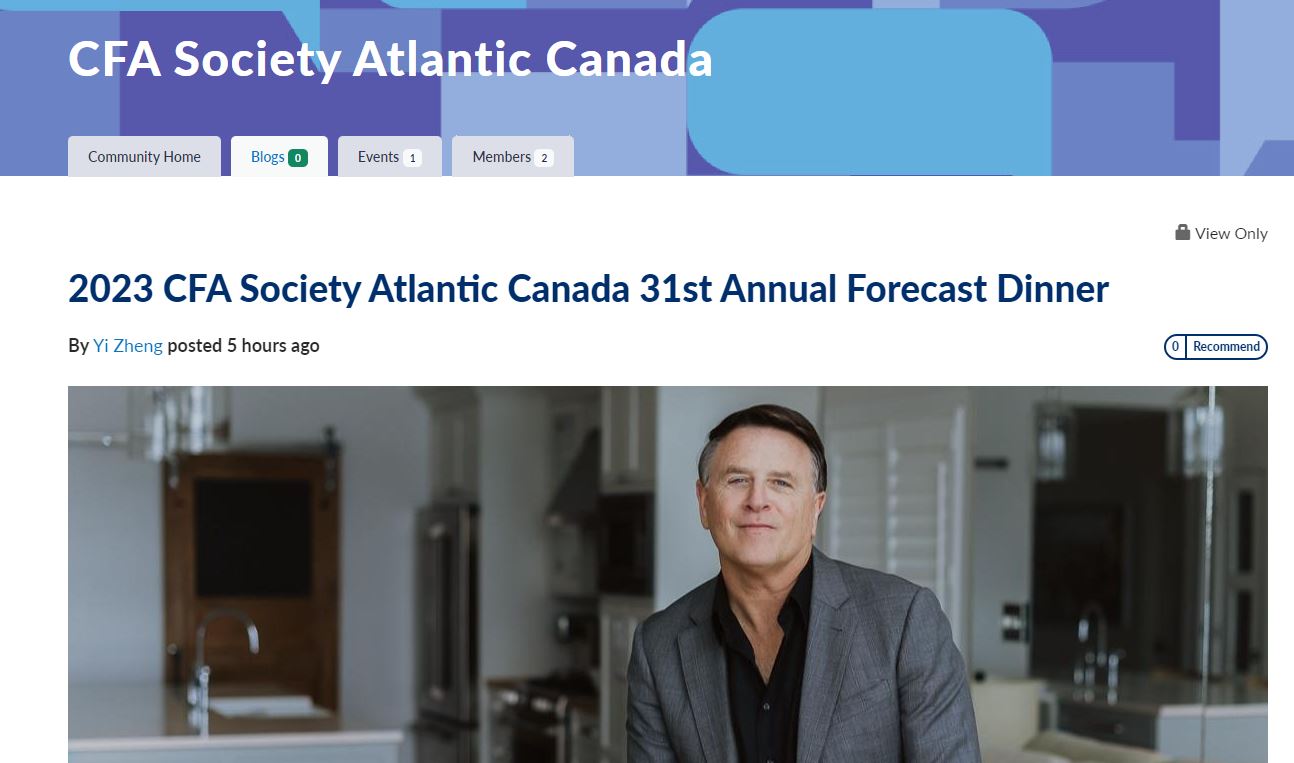1294x763 pixels.
Task: Open the Community Home tab
Action: point(144,157)
